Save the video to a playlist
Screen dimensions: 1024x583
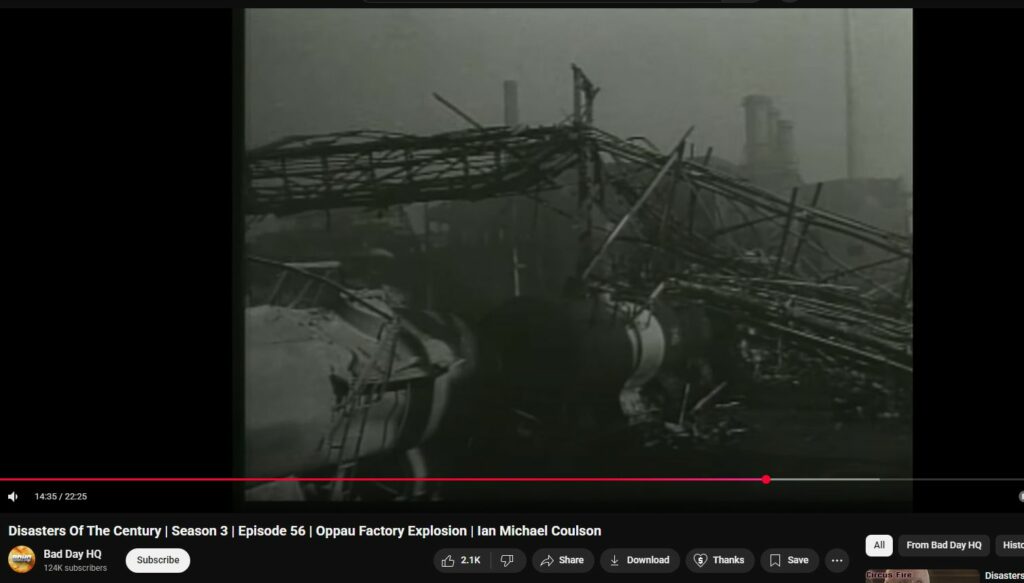789,560
